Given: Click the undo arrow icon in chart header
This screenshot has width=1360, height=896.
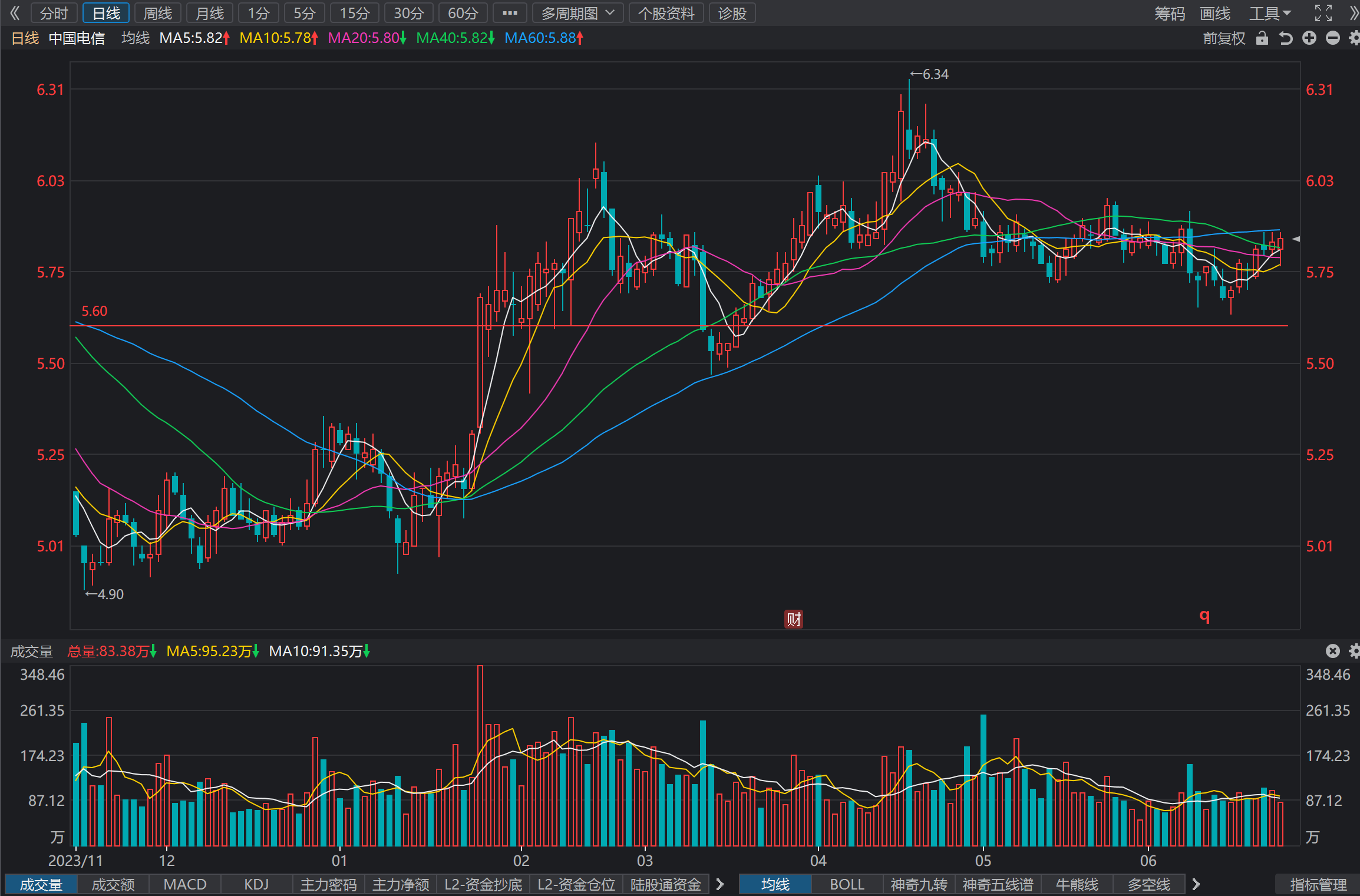Looking at the screenshot, I should (1286, 38).
